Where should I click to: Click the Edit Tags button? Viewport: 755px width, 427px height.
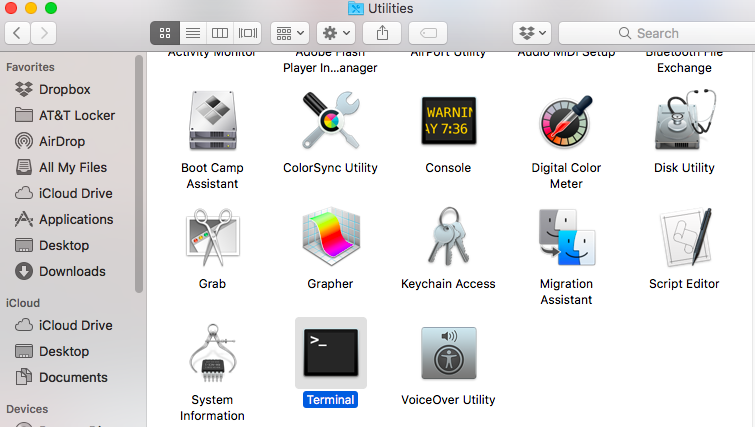coord(428,33)
